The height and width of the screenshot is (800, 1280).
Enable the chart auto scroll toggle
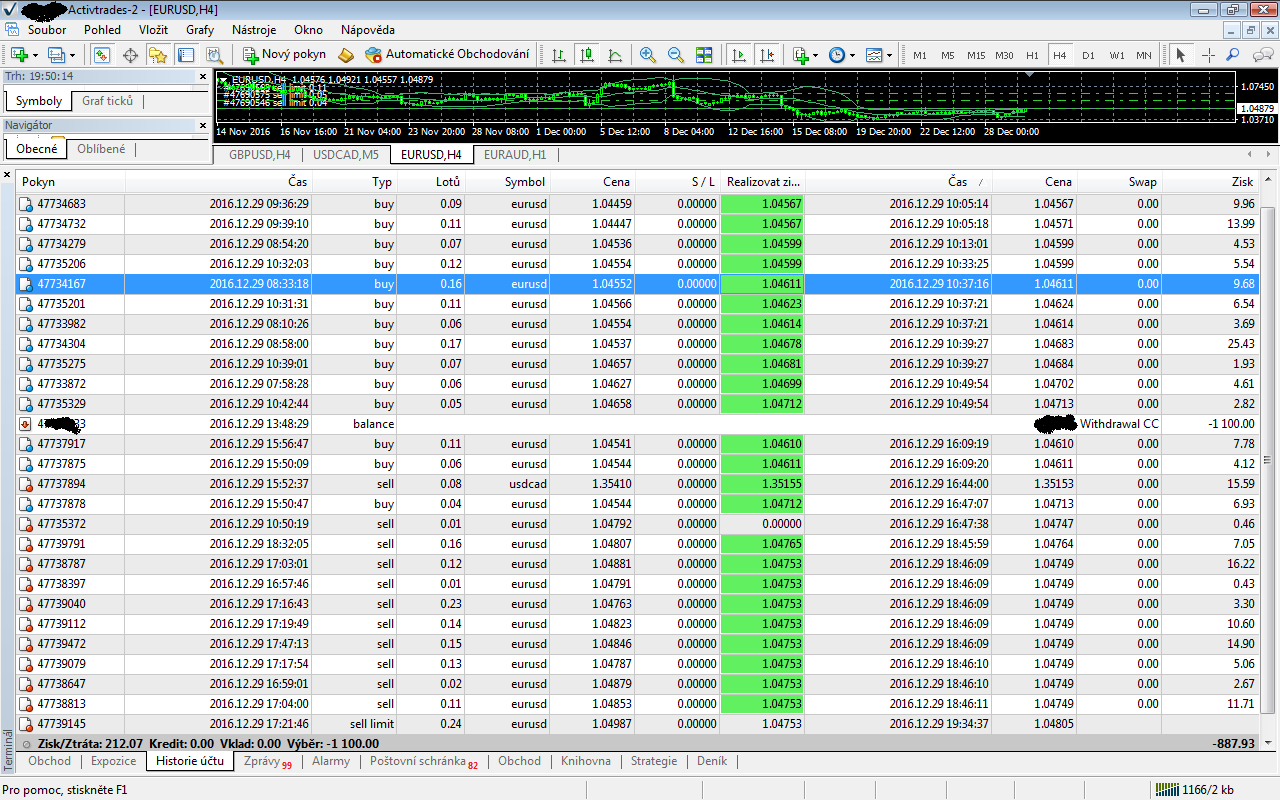click(739, 55)
